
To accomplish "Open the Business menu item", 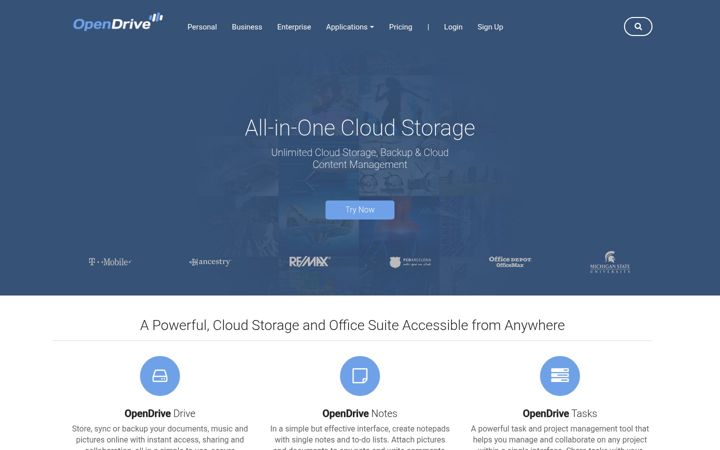I will tap(247, 27).
